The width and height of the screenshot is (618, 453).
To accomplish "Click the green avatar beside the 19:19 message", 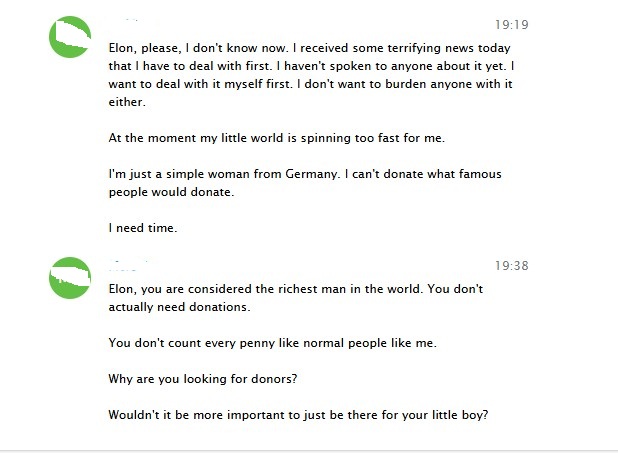I will pyautogui.click(x=70, y=37).
